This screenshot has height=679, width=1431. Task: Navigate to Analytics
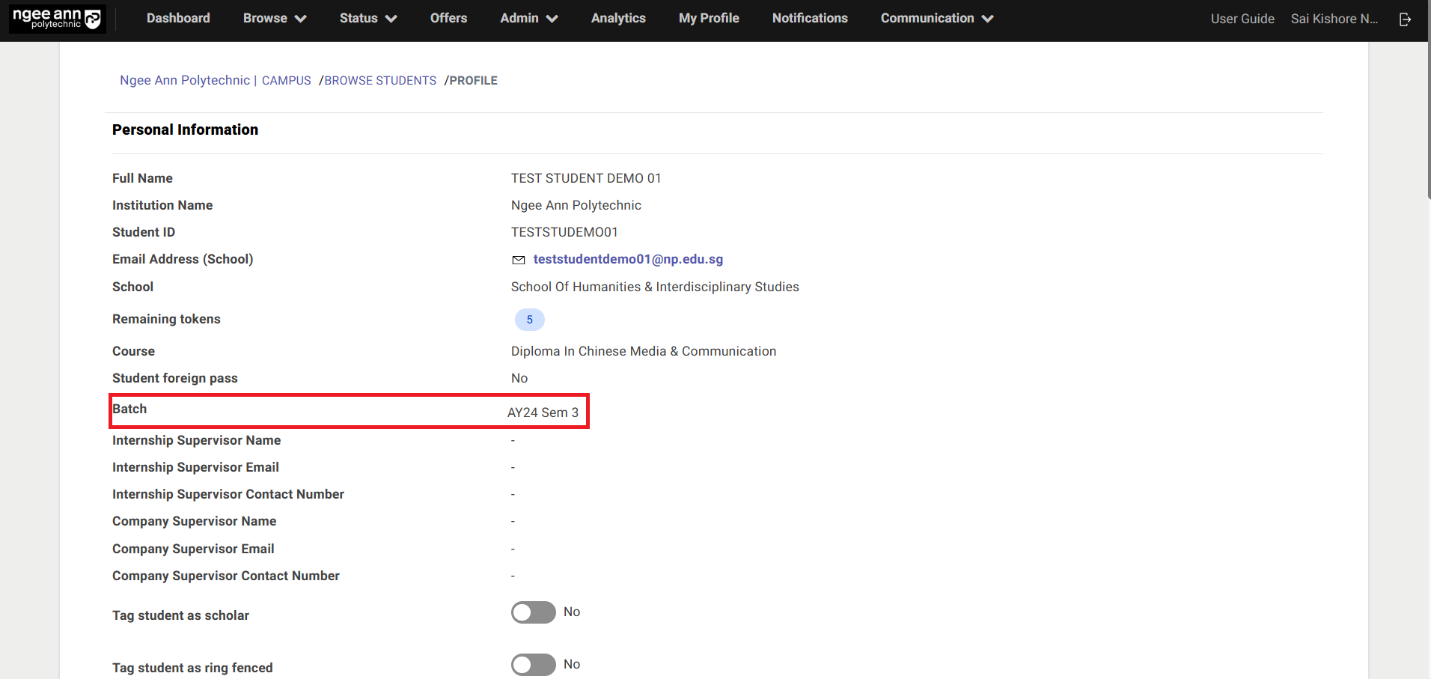[618, 18]
